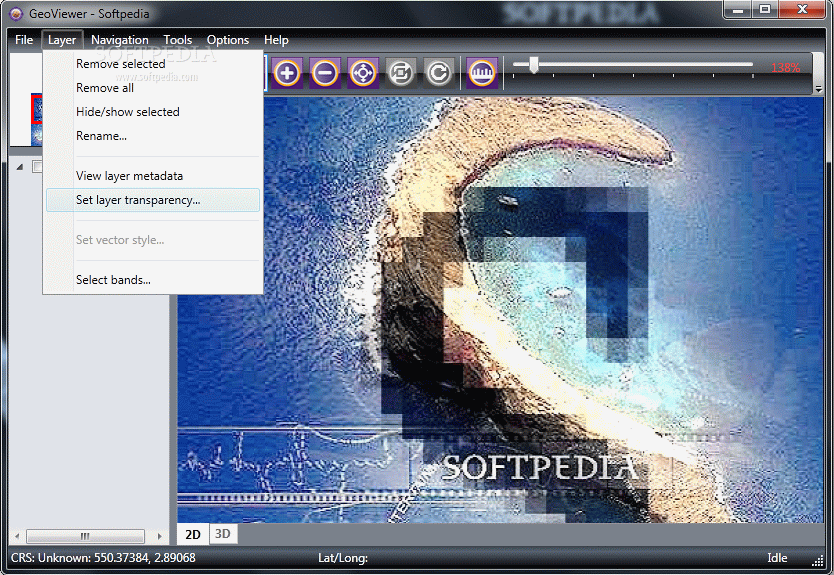834x575 pixels.
Task: Maximize the GeoViewer window
Action: point(764,10)
